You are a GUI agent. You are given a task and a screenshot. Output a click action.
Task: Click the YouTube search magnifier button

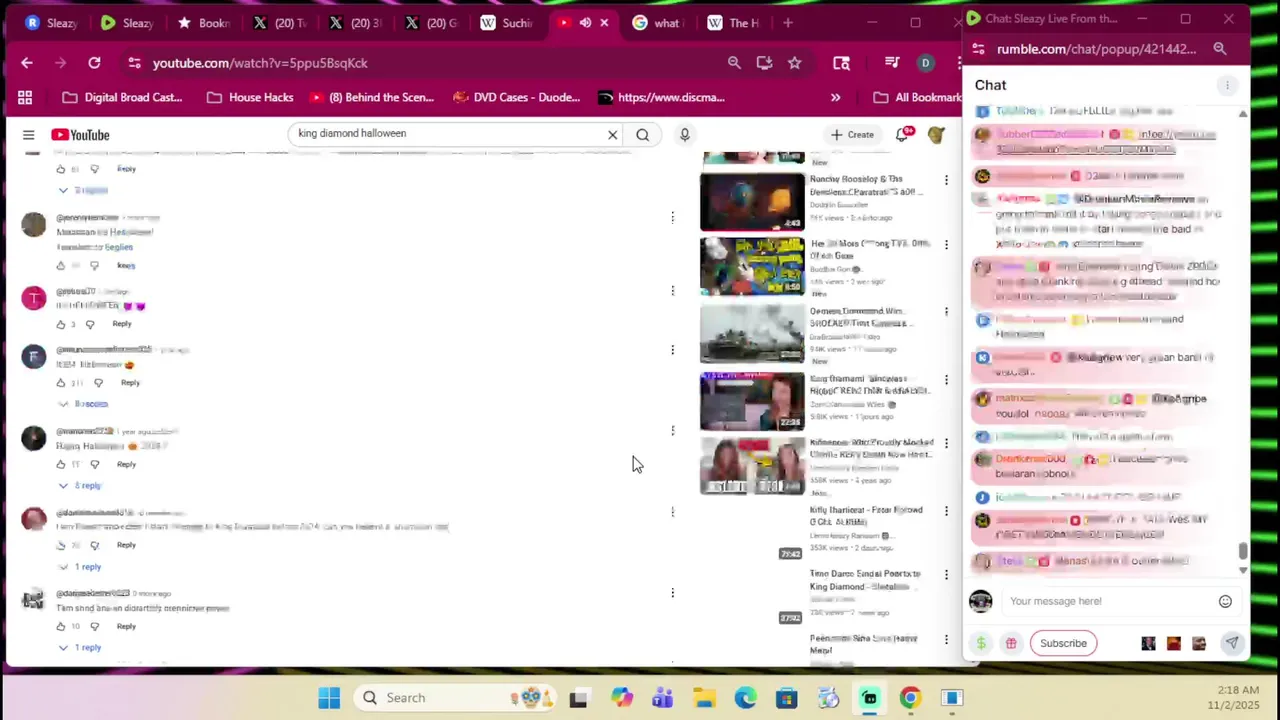tap(643, 135)
